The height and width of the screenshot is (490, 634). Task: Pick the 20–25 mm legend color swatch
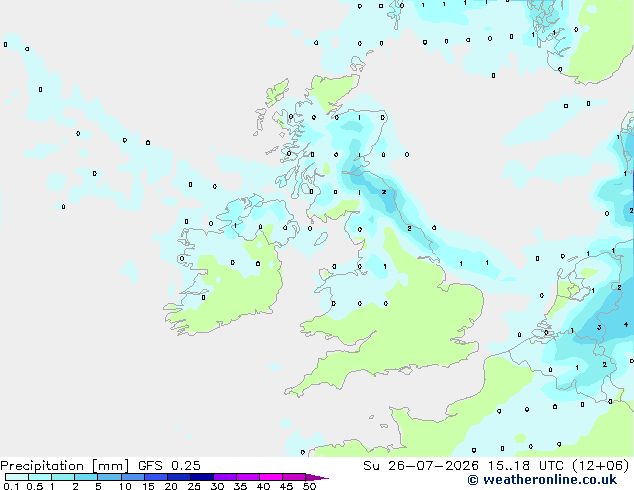click(179, 477)
